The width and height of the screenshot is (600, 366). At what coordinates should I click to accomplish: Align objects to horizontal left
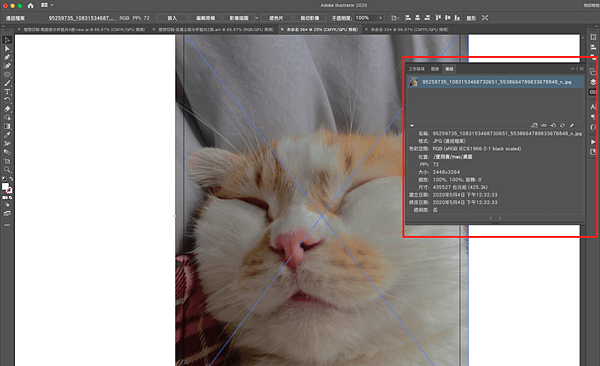[408, 18]
